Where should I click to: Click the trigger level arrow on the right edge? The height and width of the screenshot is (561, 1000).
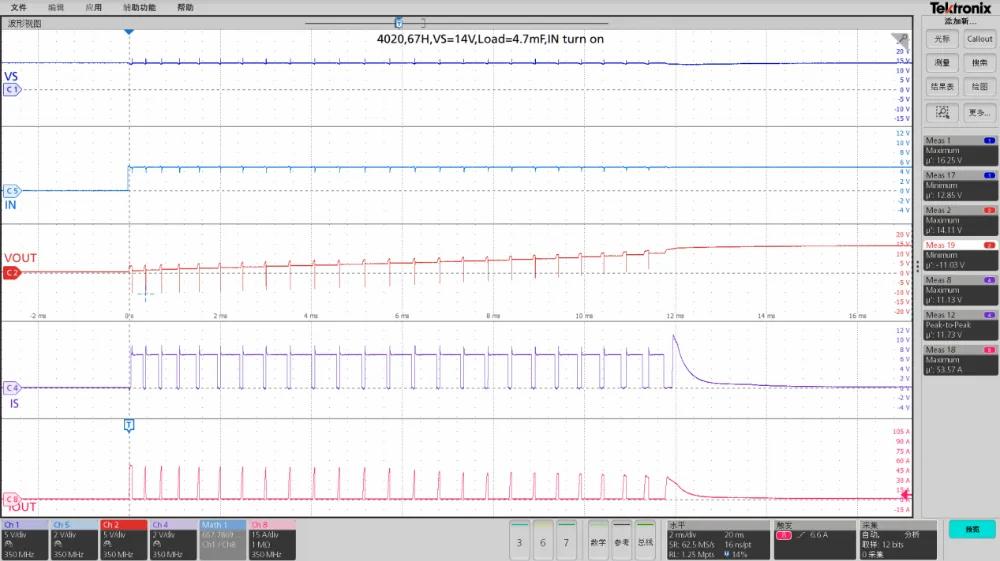point(906,494)
